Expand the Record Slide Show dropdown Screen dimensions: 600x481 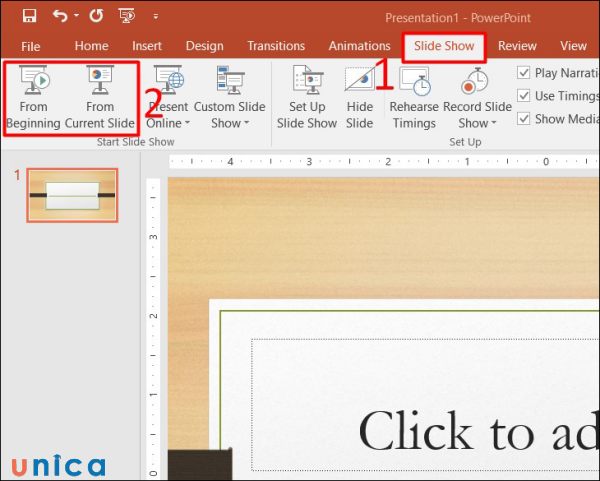click(477, 123)
